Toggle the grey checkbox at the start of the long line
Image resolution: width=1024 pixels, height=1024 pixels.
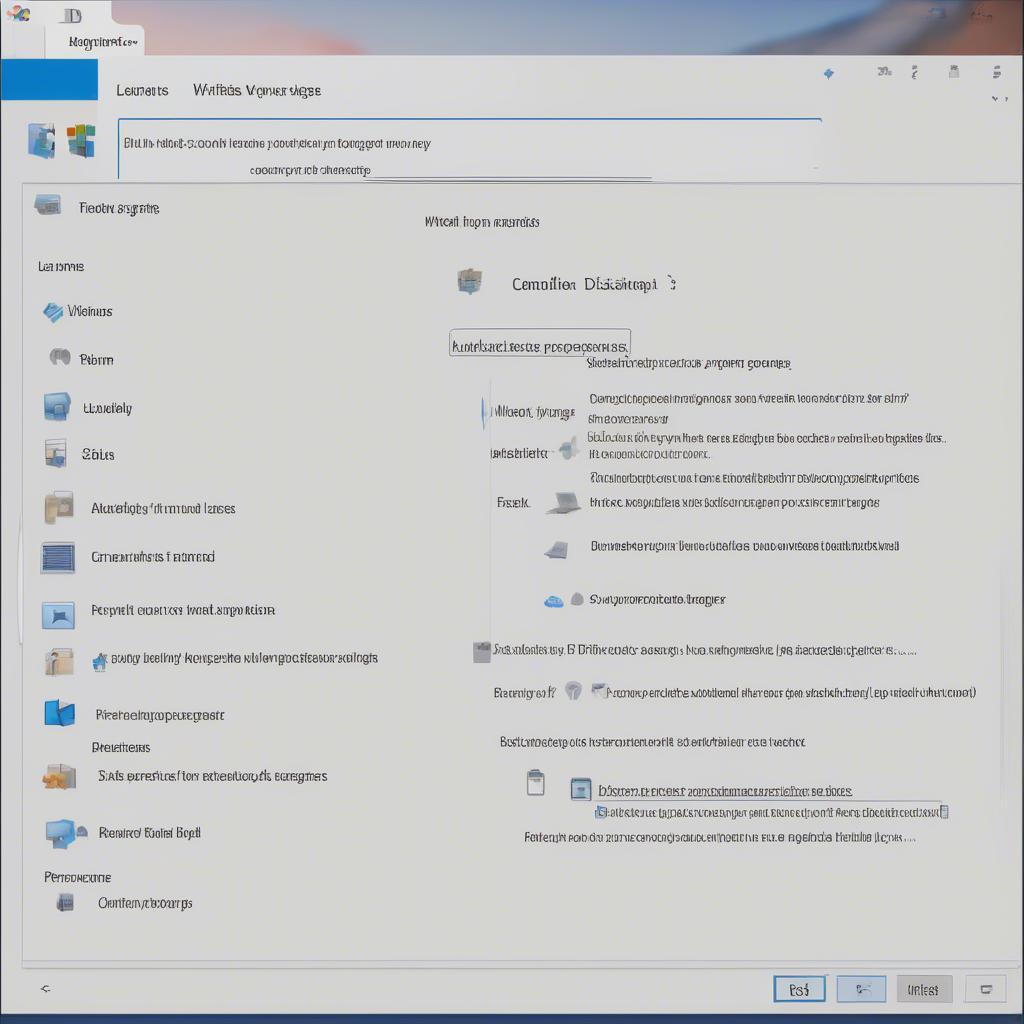(482, 652)
